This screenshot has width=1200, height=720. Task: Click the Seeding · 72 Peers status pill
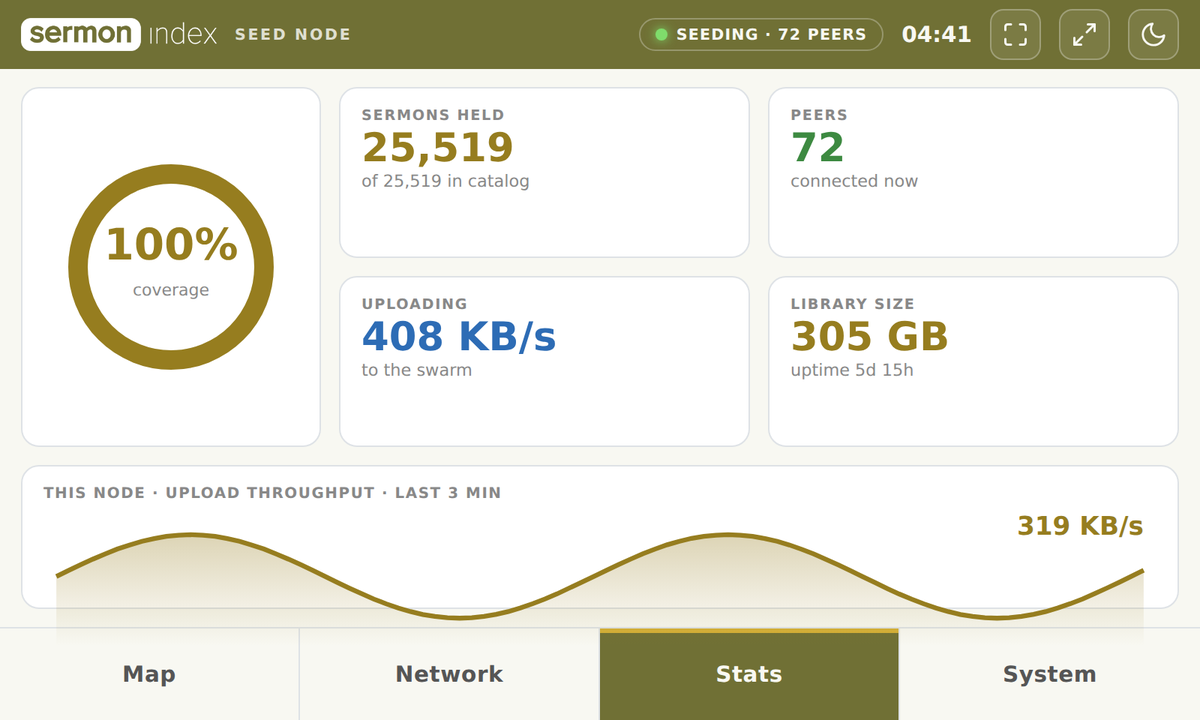click(761, 34)
